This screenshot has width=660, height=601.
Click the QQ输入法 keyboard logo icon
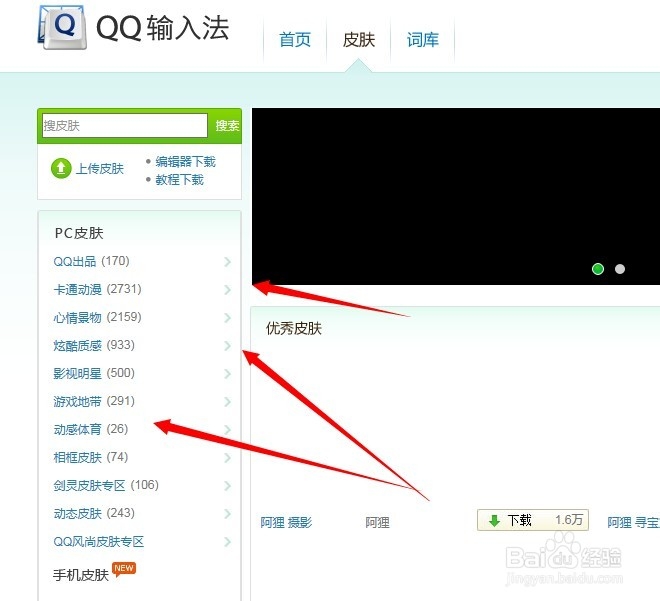[62, 27]
